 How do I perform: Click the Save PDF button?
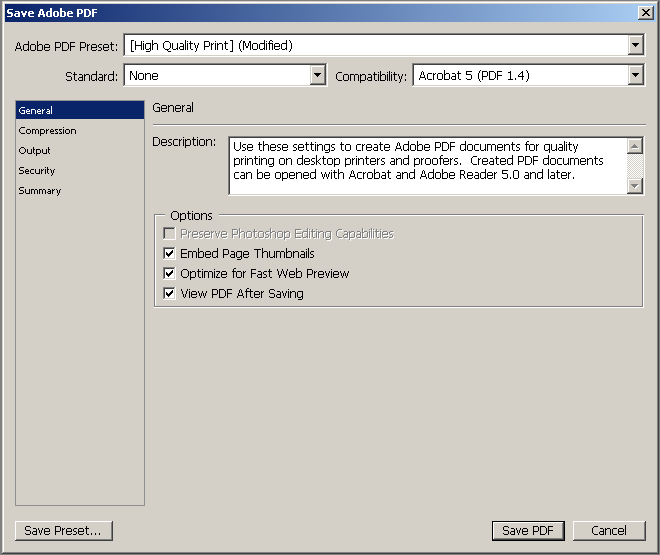tap(528, 531)
